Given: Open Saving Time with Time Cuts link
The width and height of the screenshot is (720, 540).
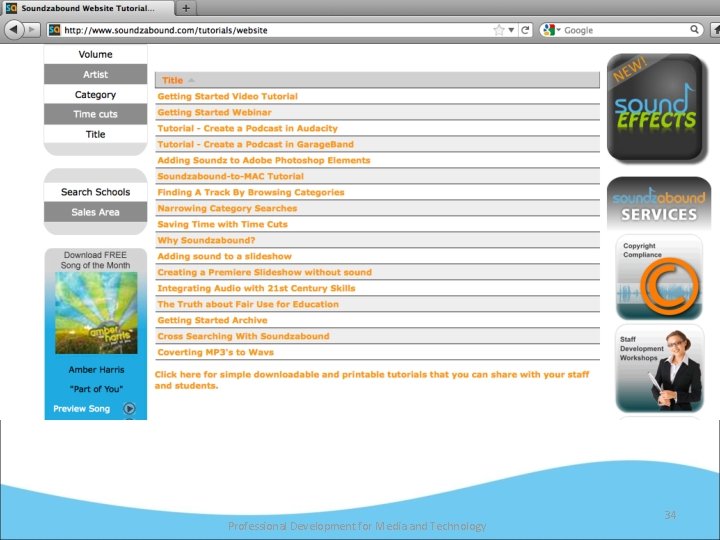Looking at the screenshot, I should tap(223, 225).
